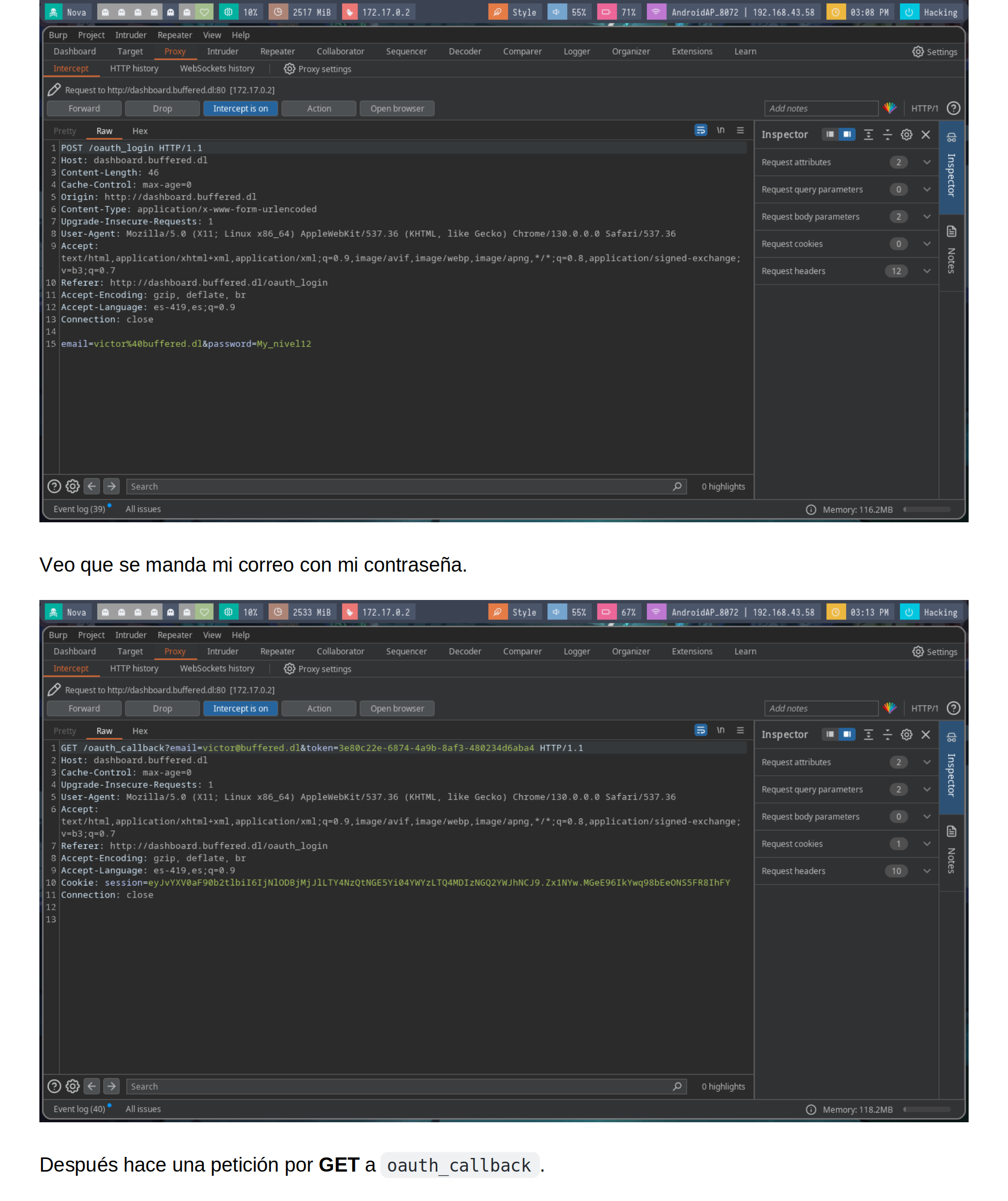Click Forward button in top window
Viewport: 1008px width, 1201px height.
coord(84,109)
